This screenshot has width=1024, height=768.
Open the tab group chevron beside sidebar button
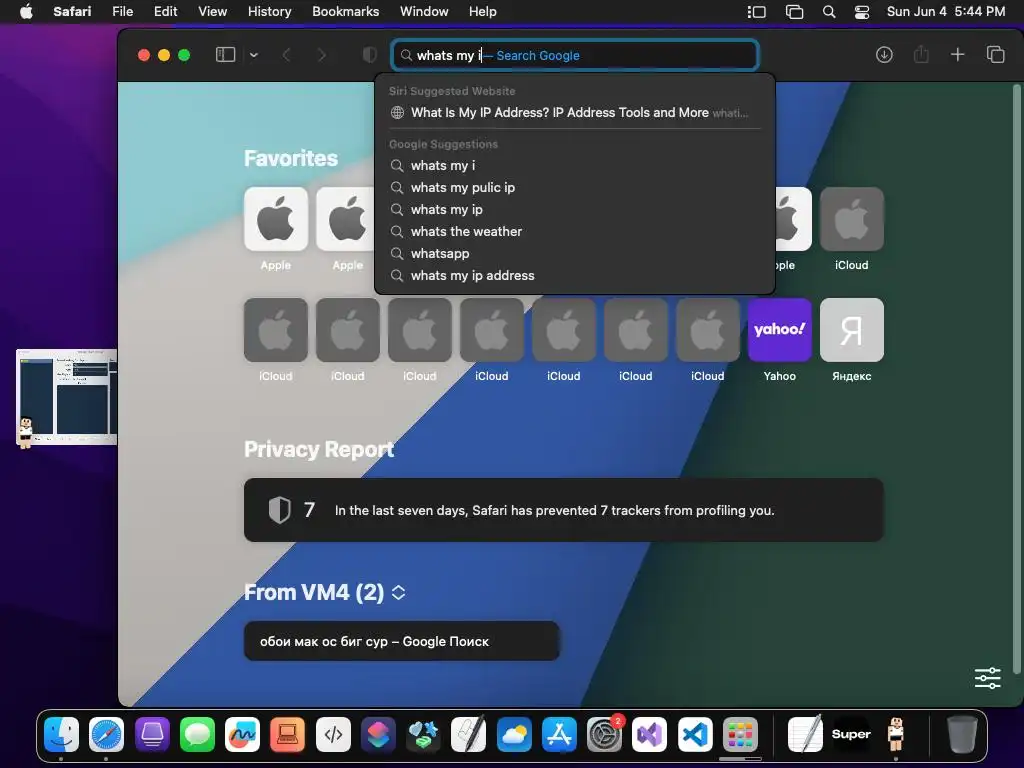pos(254,55)
